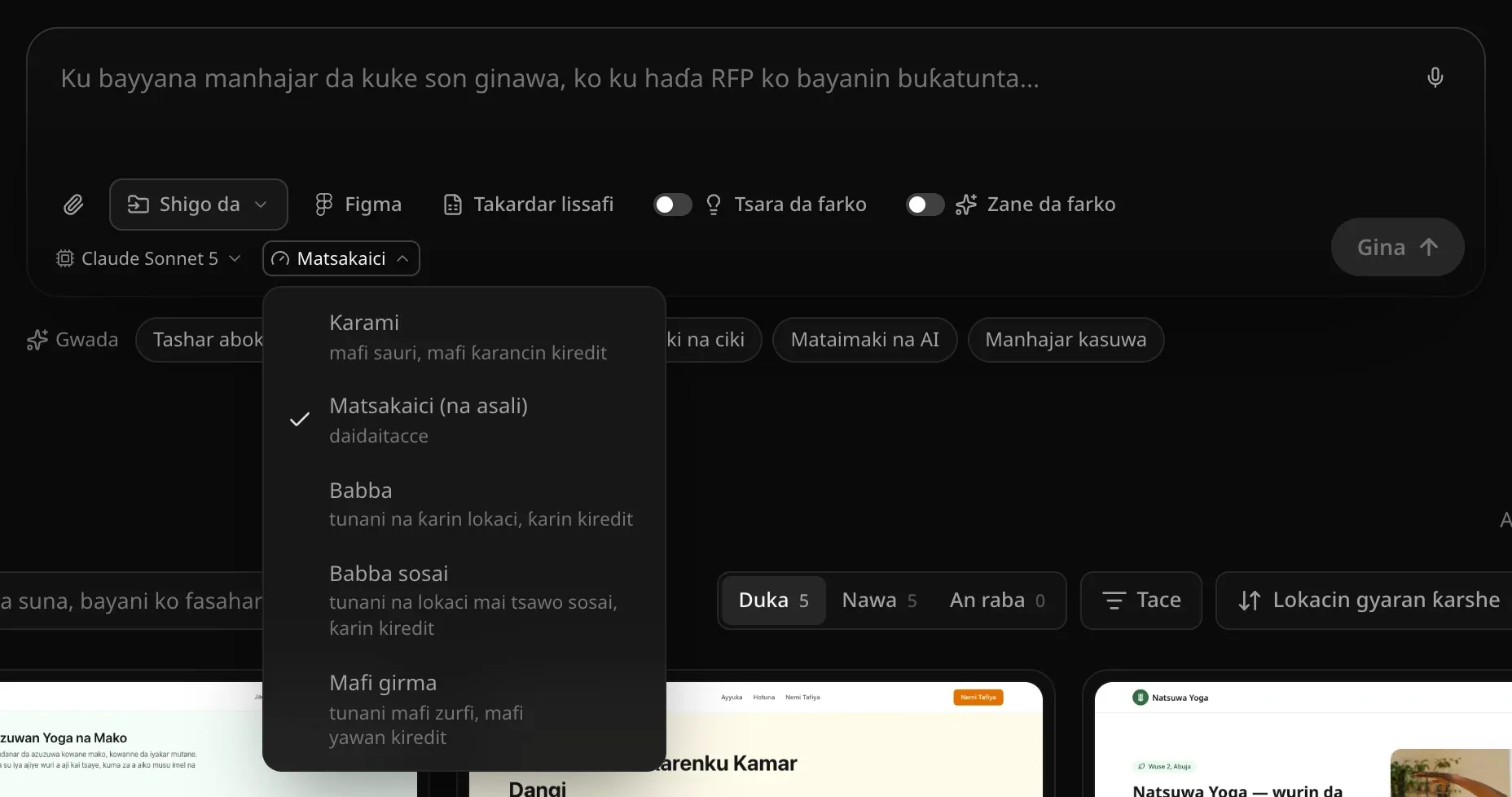Open Lokacin gyaran karshe sort dropdown
The width and height of the screenshot is (1512, 797).
click(1365, 601)
